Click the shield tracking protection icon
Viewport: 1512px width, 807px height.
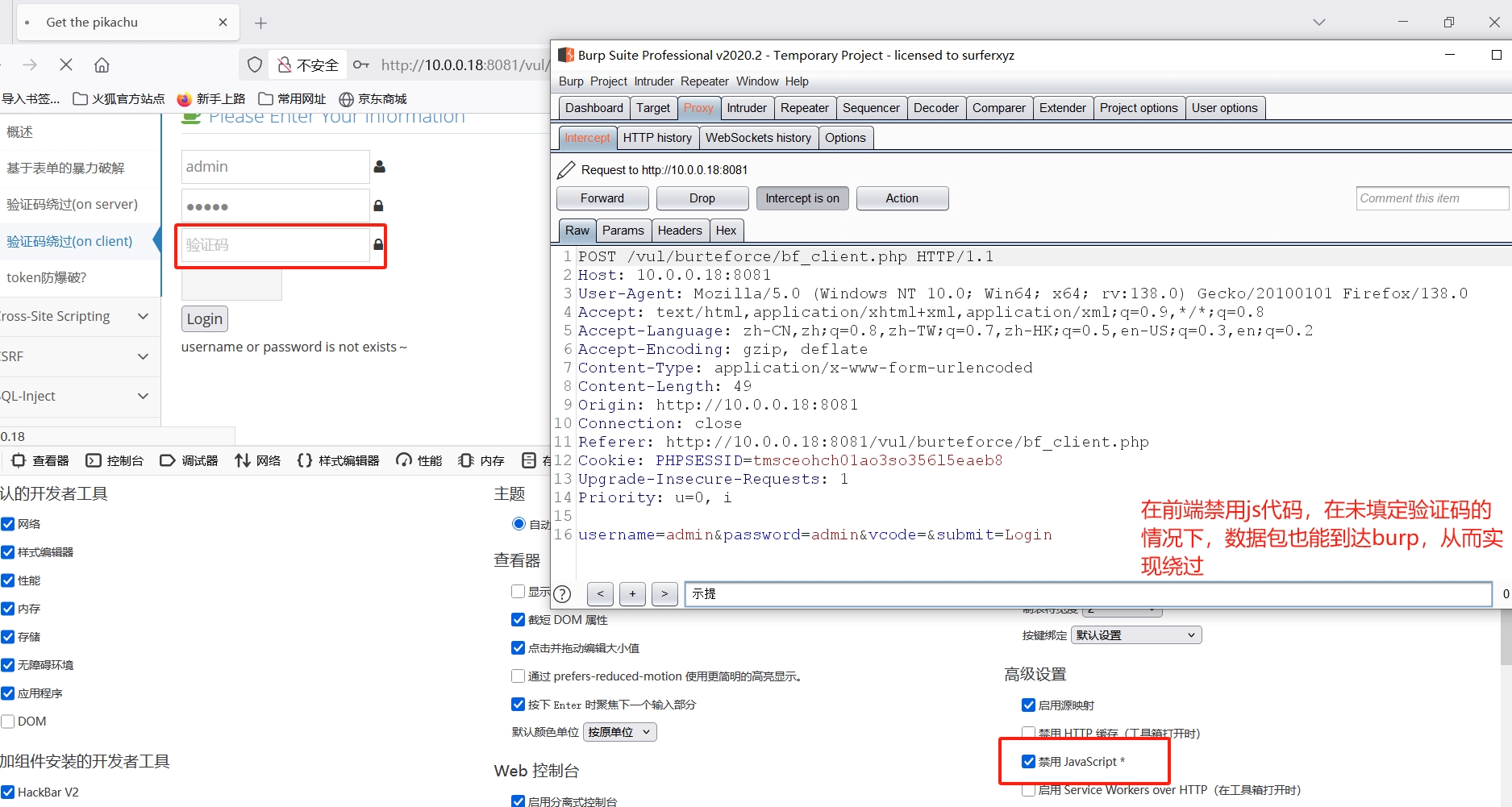coord(255,64)
